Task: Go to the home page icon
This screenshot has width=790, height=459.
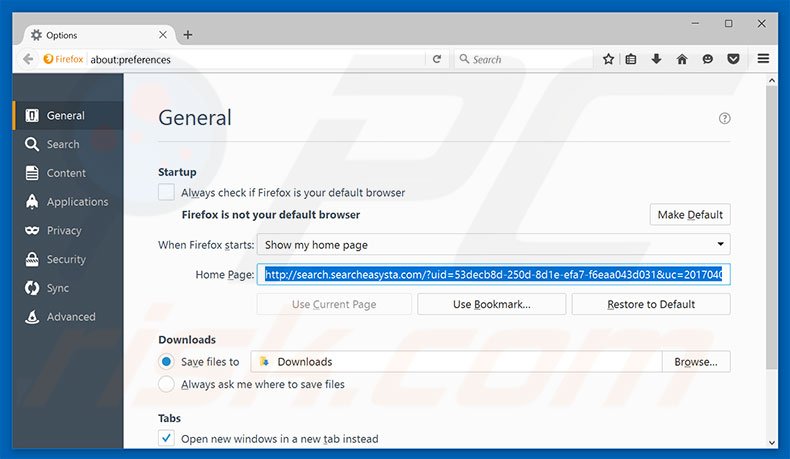Action: pyautogui.click(x=682, y=59)
